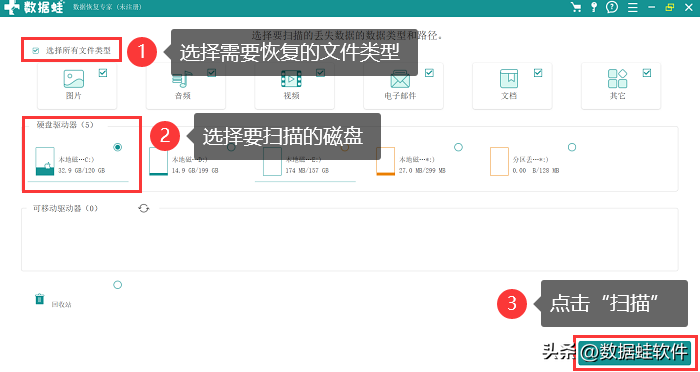Click the 数据蛙 logo in title bar

click(x=34, y=7)
